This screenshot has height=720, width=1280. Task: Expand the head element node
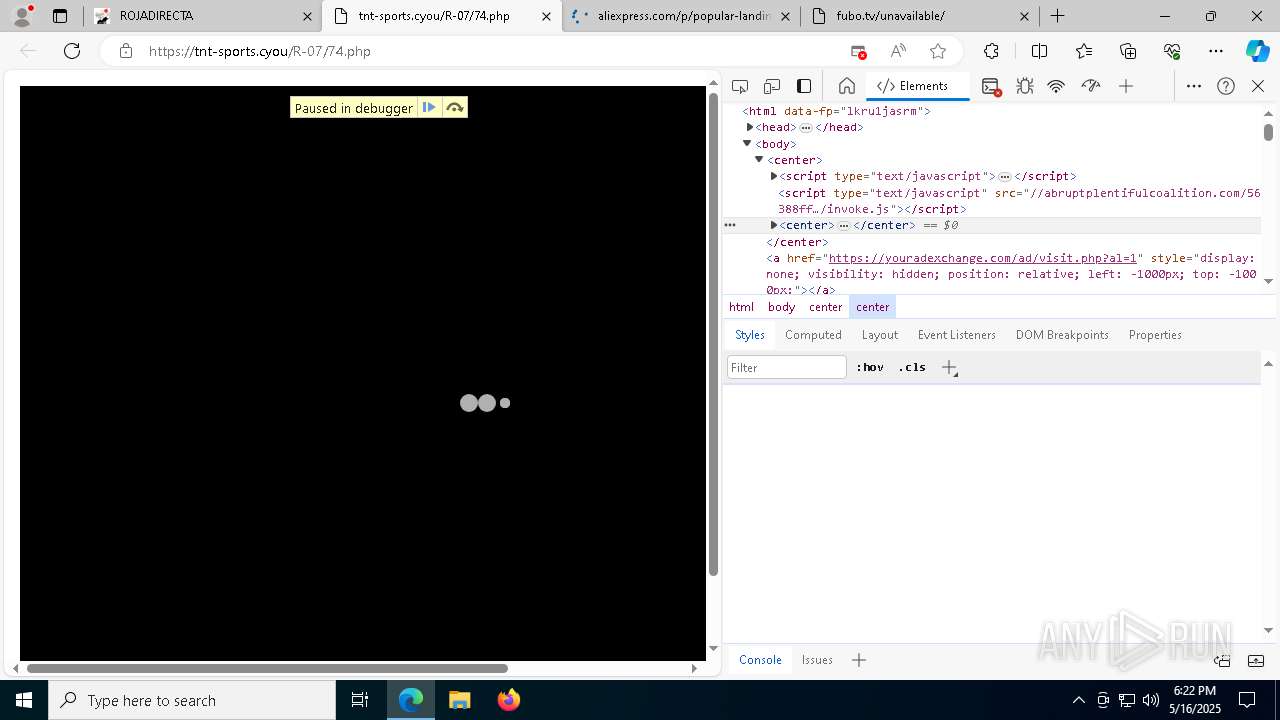click(x=750, y=127)
